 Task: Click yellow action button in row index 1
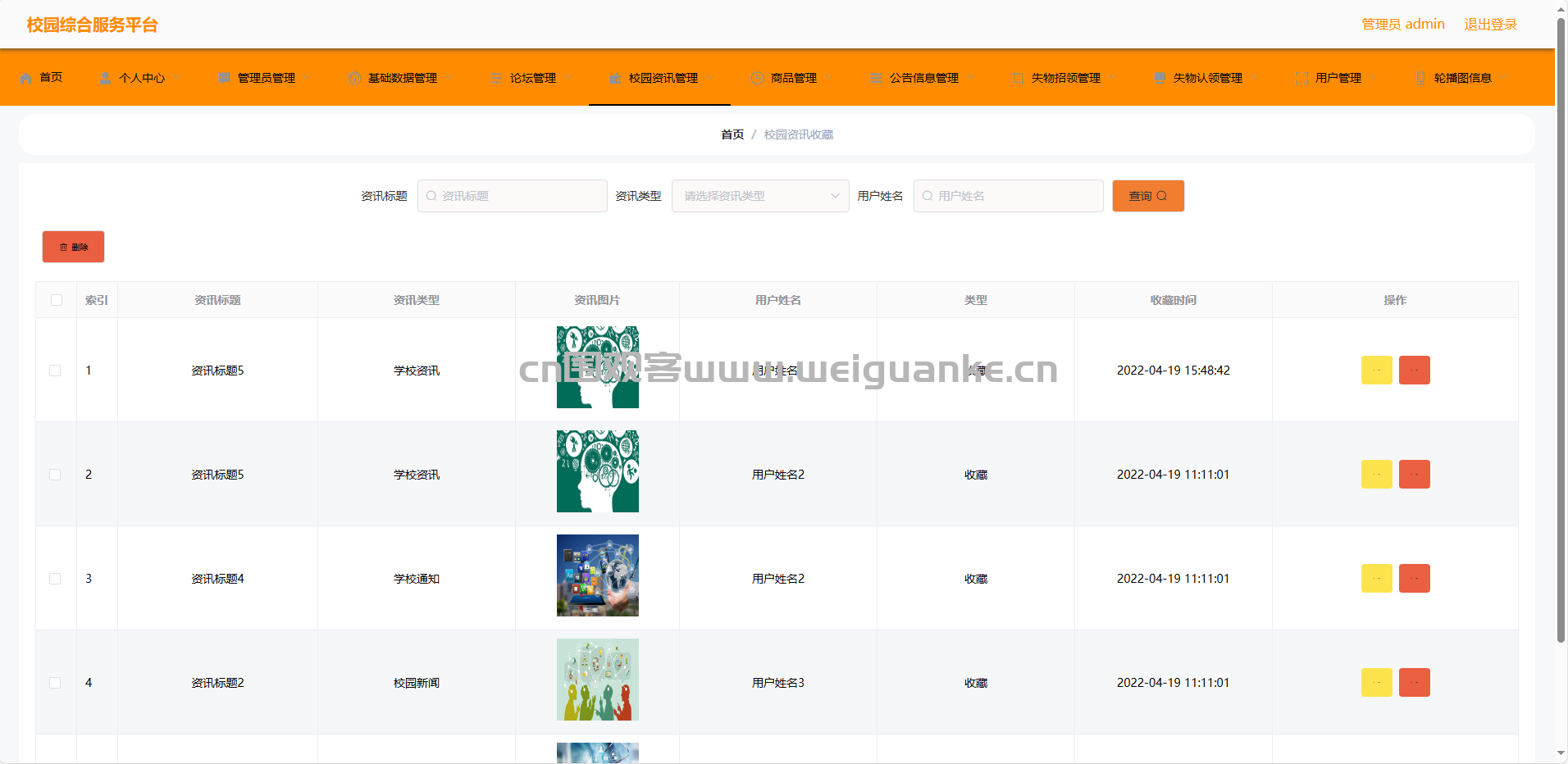(x=1377, y=371)
